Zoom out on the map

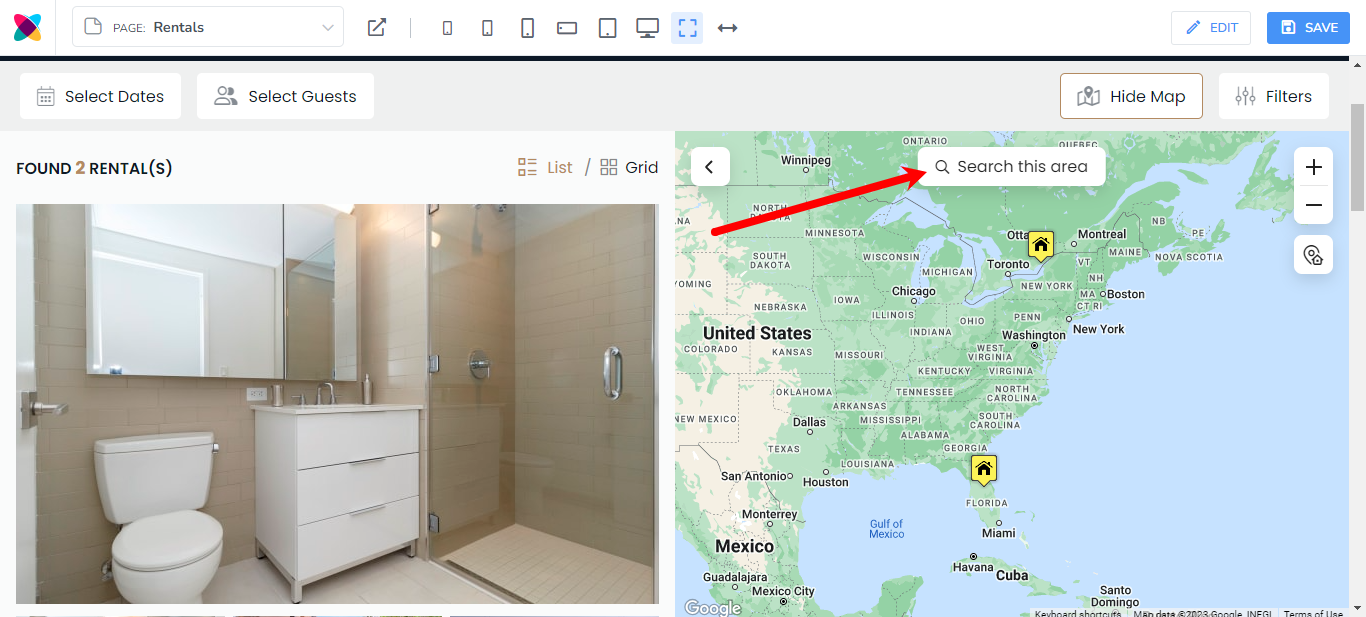1314,205
